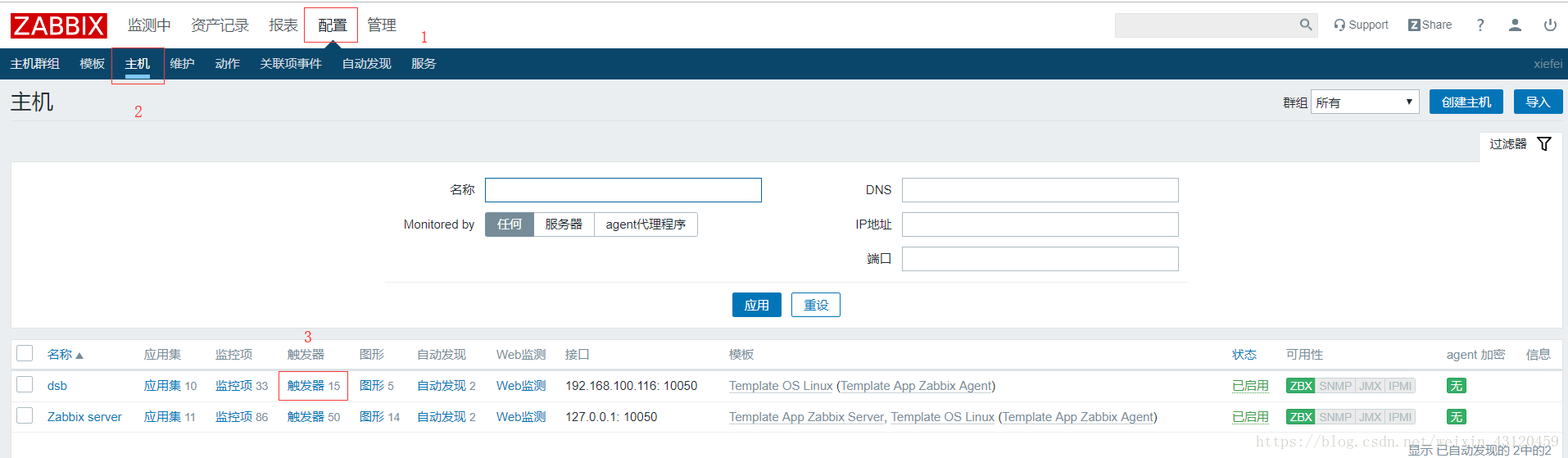
Task: Click the ZBX badge for Zabbix server
Action: click(1300, 417)
